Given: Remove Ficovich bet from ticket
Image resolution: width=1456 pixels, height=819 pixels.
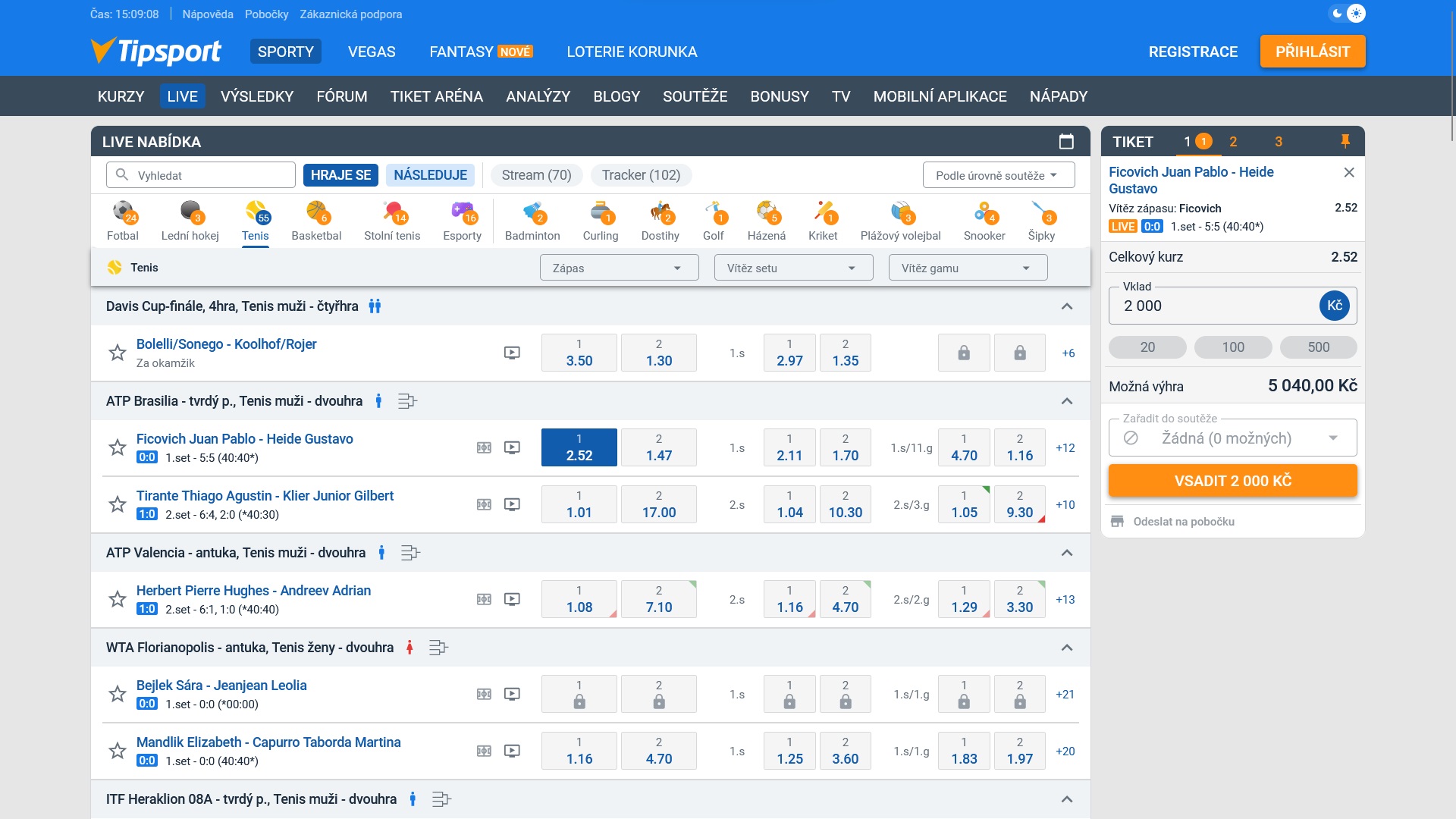Looking at the screenshot, I should click(x=1349, y=172).
